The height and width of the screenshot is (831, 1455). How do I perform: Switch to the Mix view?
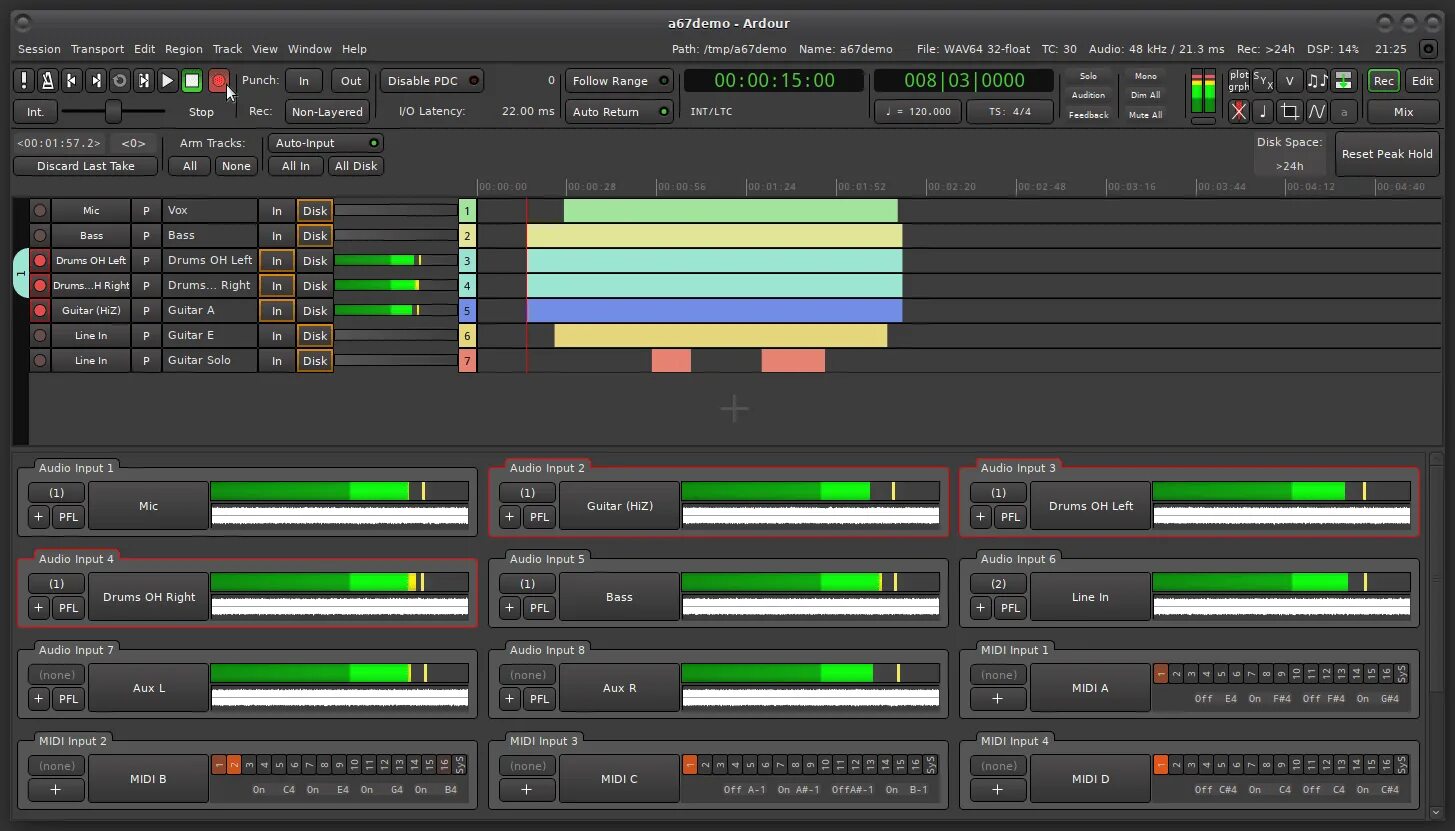pyautogui.click(x=1403, y=112)
